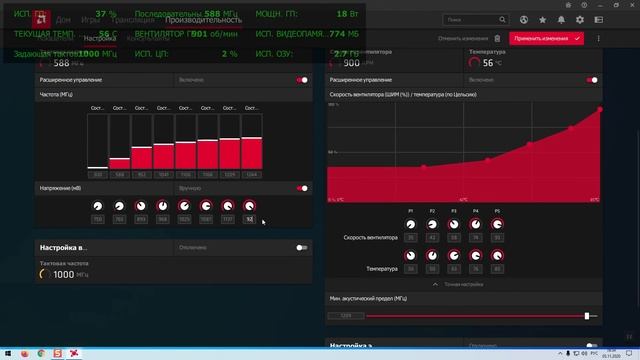Screen dimensions: 640x360
Task: Click the bug report icon in title bar
Action: click(x=568, y=5)
